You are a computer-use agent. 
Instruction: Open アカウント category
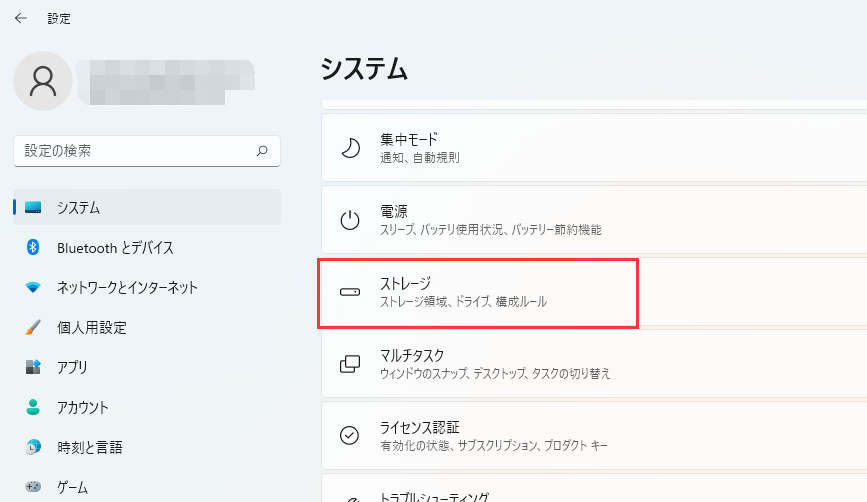(x=147, y=407)
